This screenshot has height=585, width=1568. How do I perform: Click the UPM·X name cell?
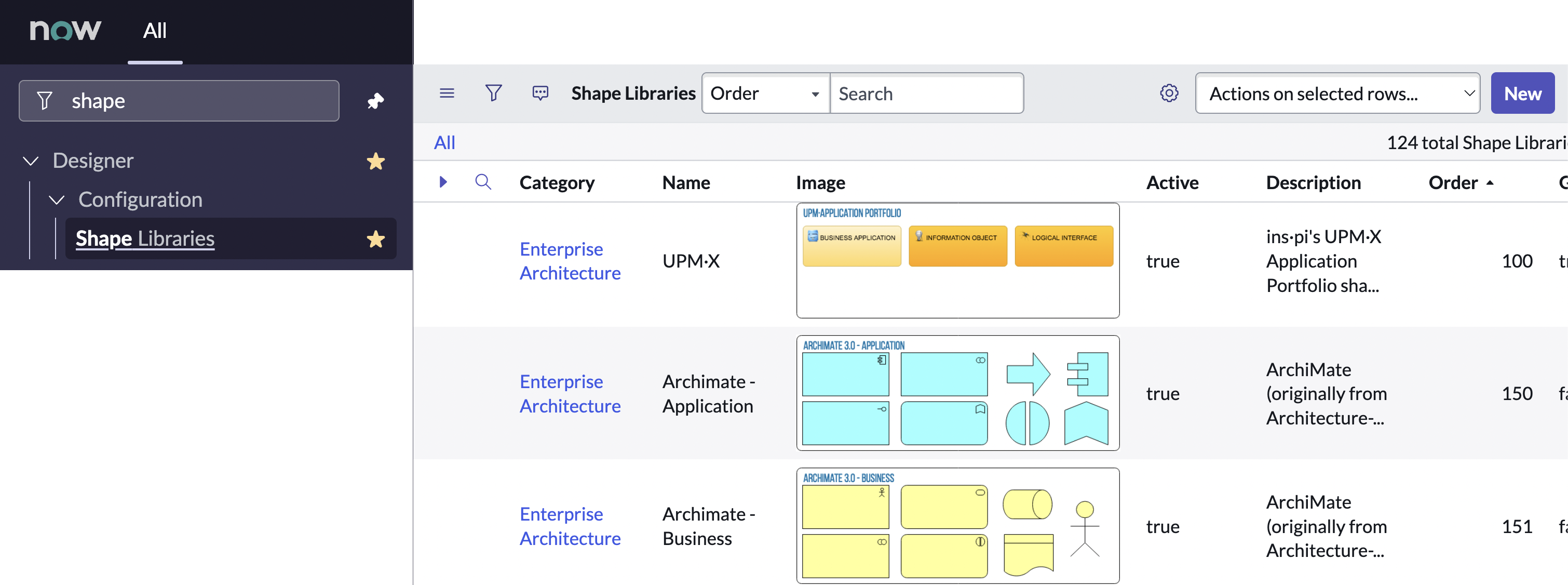coord(691,261)
